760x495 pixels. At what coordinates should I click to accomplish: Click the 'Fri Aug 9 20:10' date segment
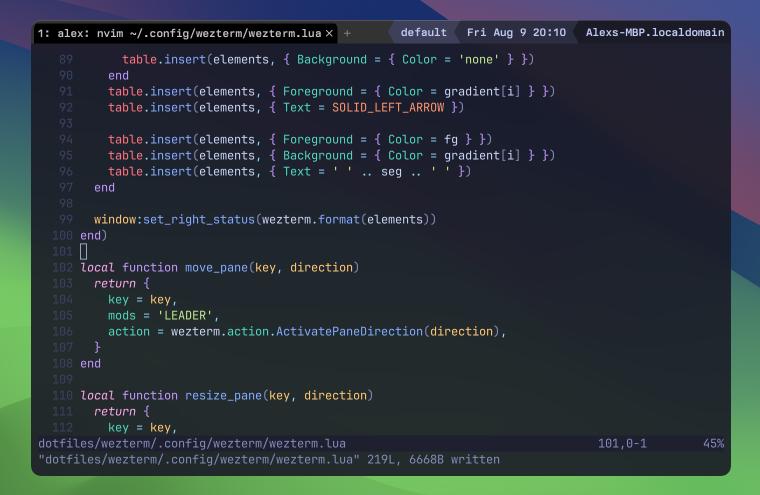coord(516,32)
